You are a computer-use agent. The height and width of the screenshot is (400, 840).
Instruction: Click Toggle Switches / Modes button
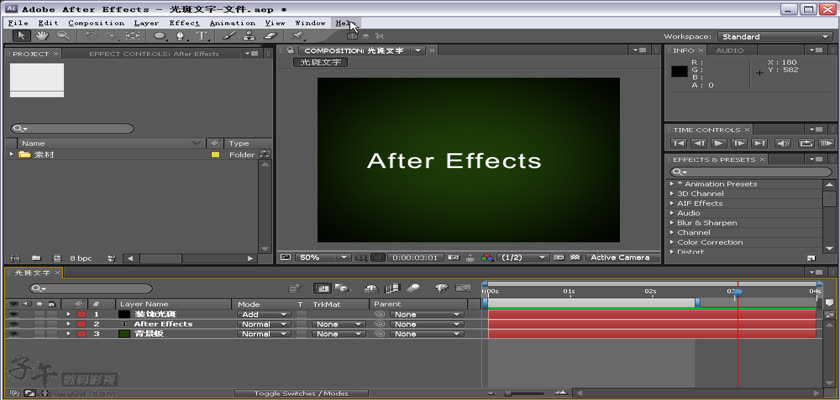pyautogui.click(x=302, y=394)
